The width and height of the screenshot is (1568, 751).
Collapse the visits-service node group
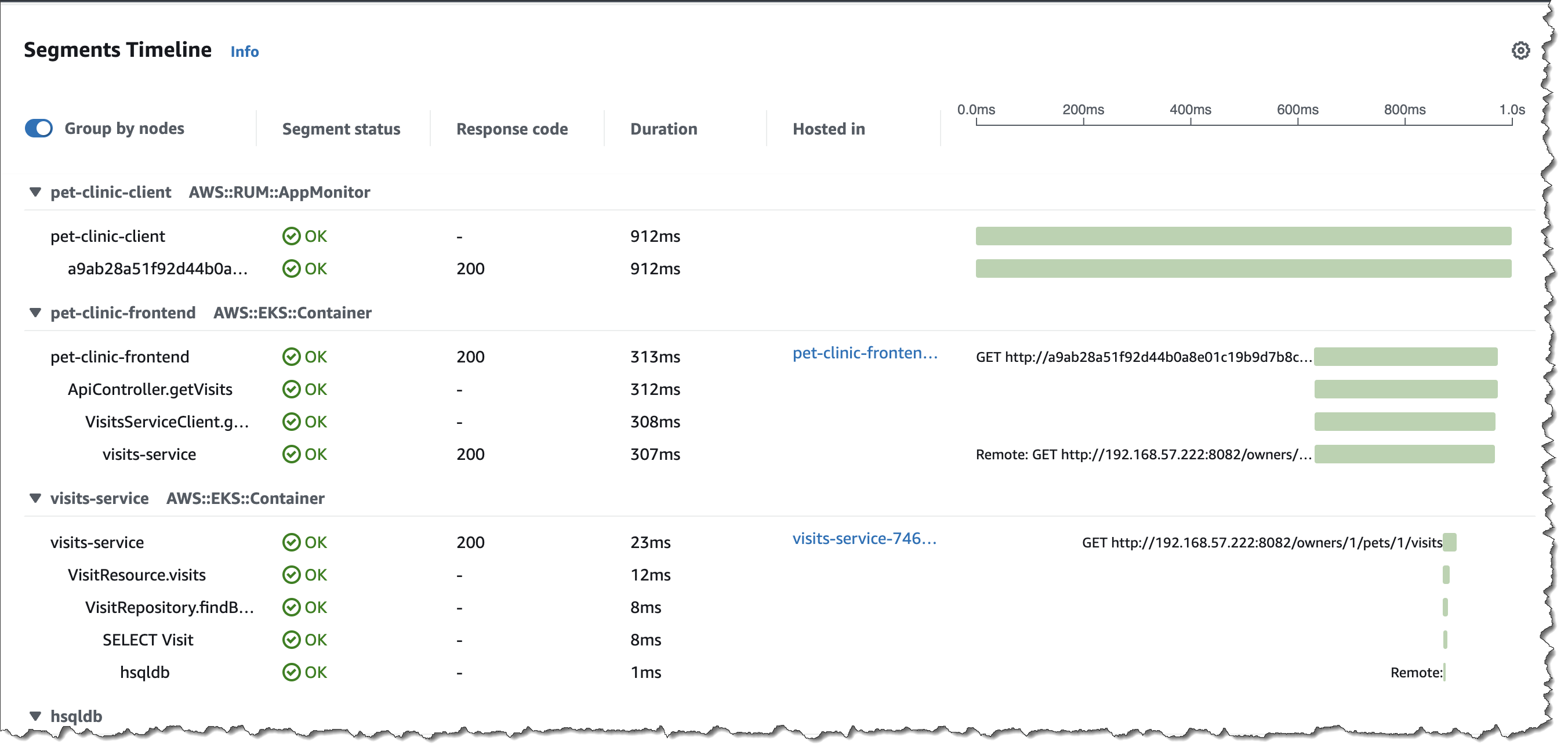35,498
